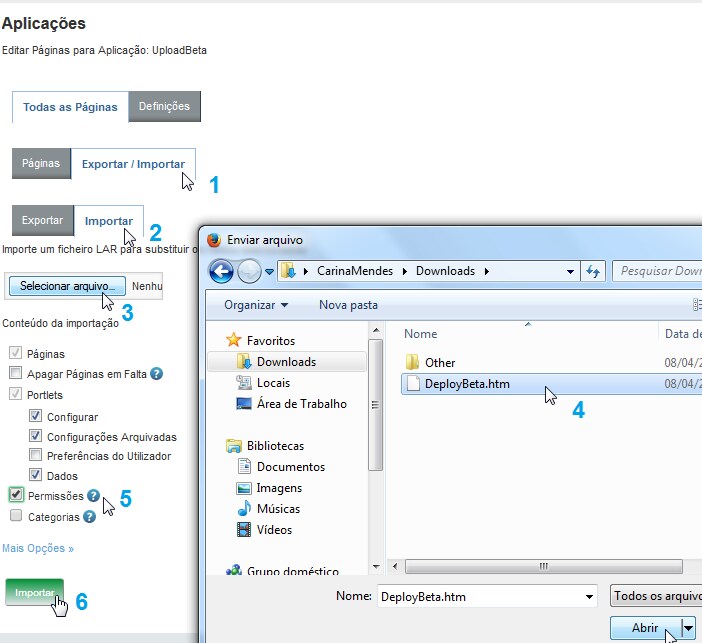702x643 pixels.
Task: Expand root arrow before CarinaMendes in path
Action: pos(306,271)
